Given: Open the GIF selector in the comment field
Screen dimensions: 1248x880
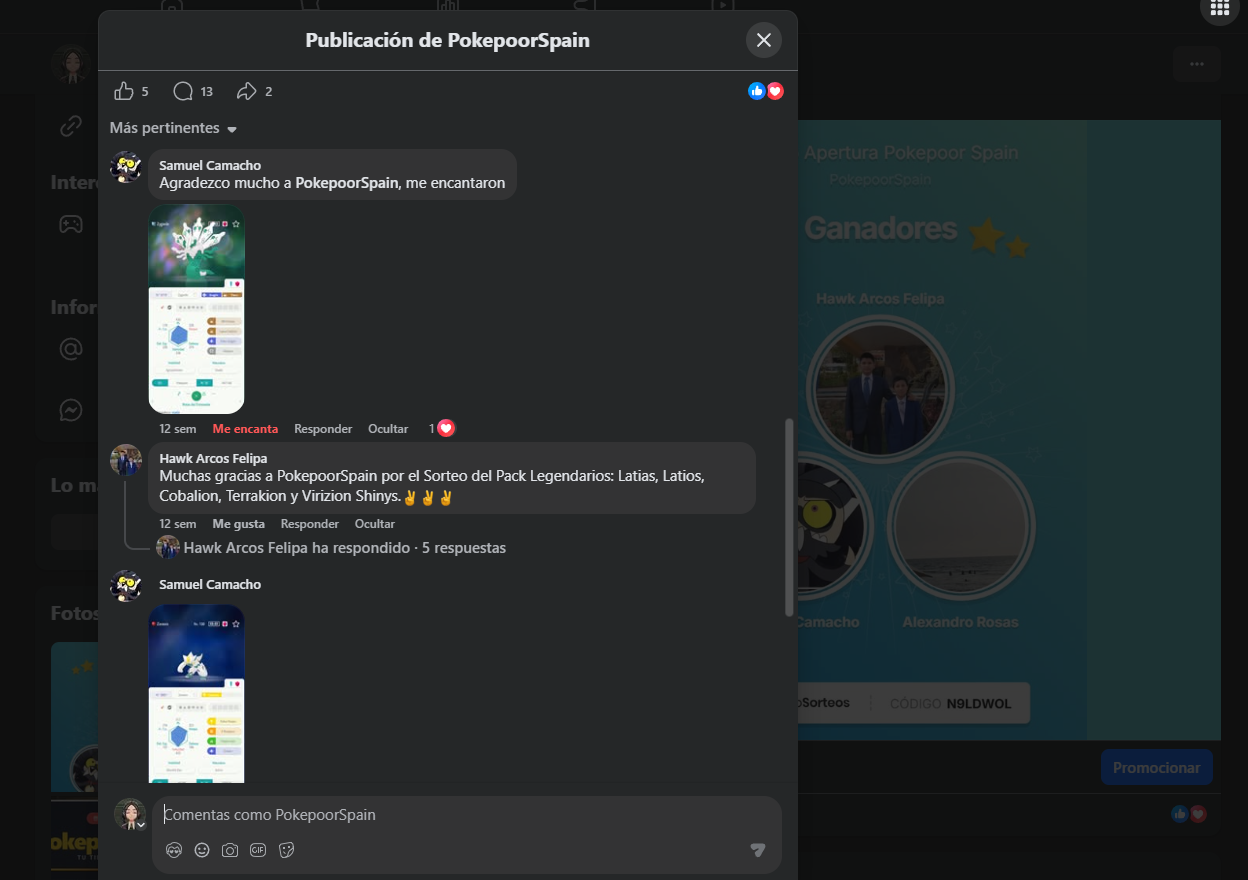Looking at the screenshot, I should (x=257, y=850).
